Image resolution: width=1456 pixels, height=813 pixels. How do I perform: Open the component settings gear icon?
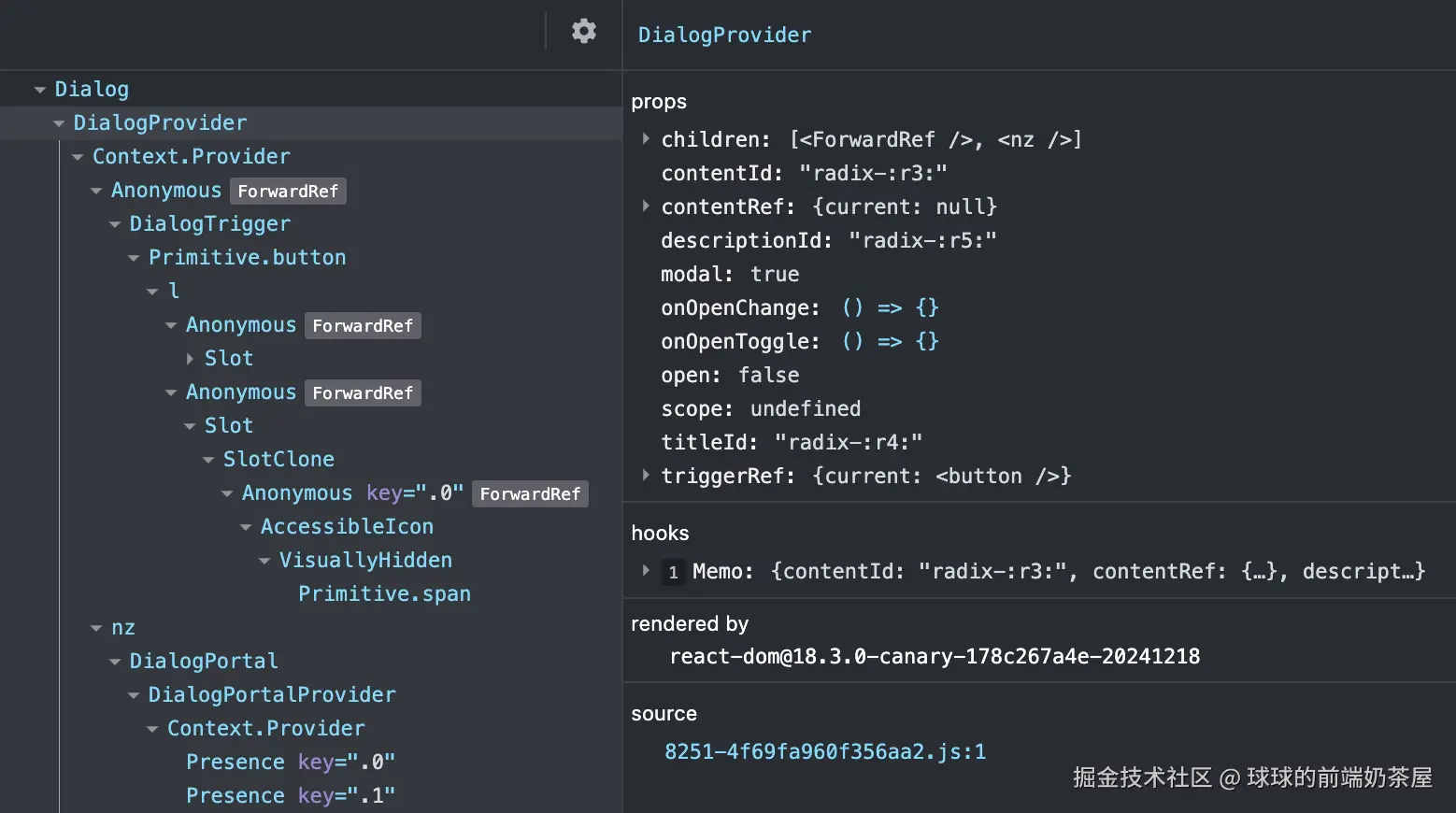[x=584, y=31]
